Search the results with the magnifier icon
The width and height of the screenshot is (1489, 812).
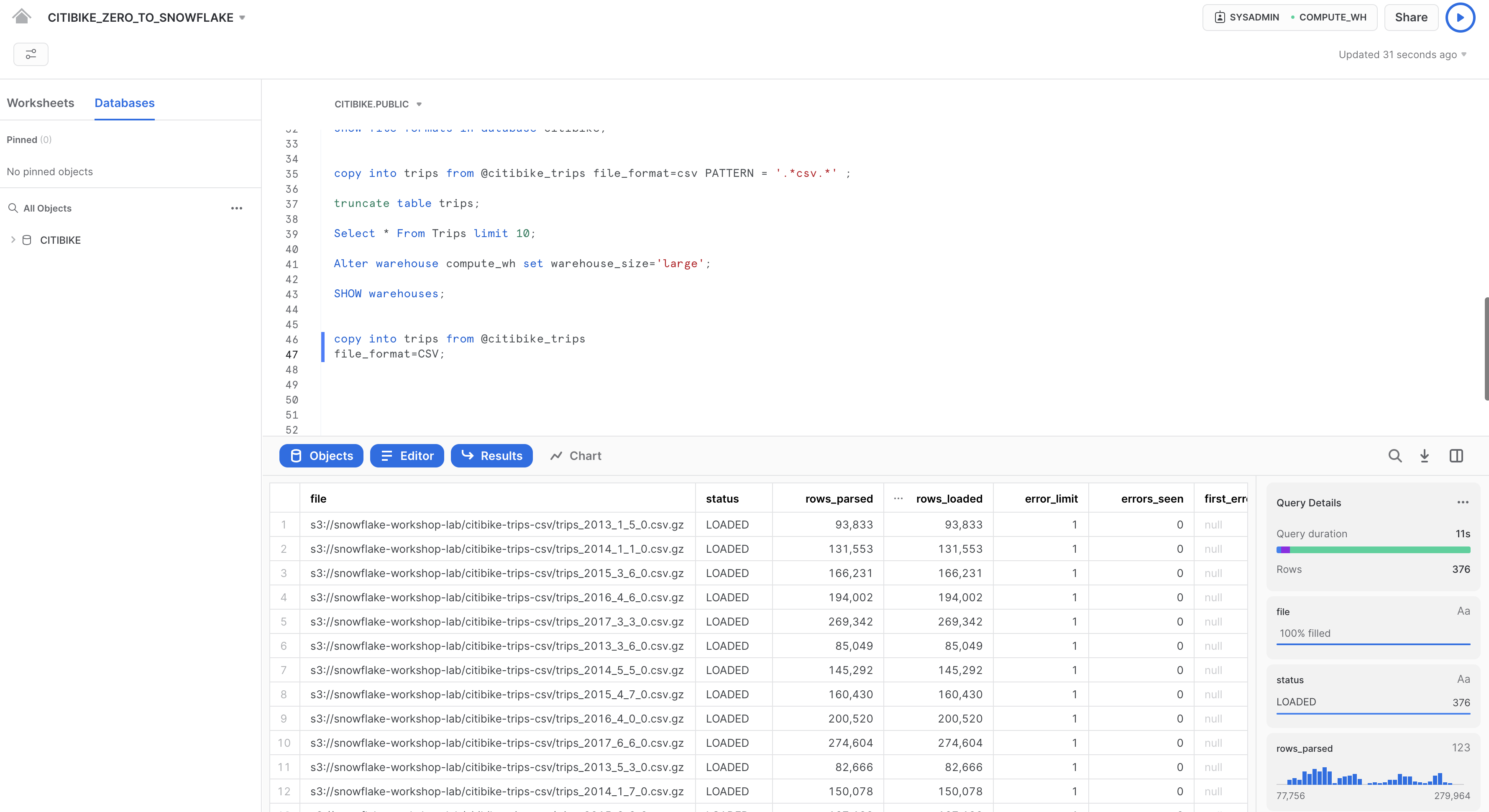pyautogui.click(x=1395, y=456)
